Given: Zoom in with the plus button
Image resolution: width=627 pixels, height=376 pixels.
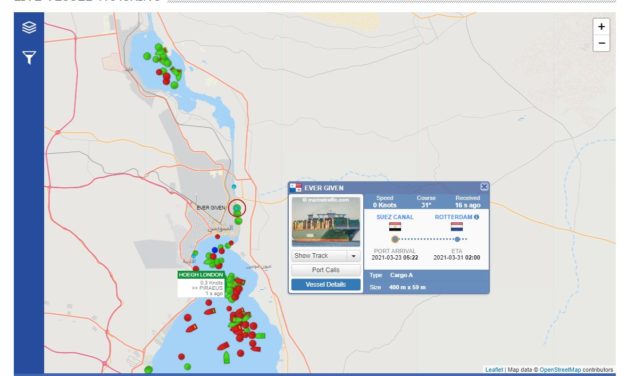Looking at the screenshot, I should coord(601,27).
